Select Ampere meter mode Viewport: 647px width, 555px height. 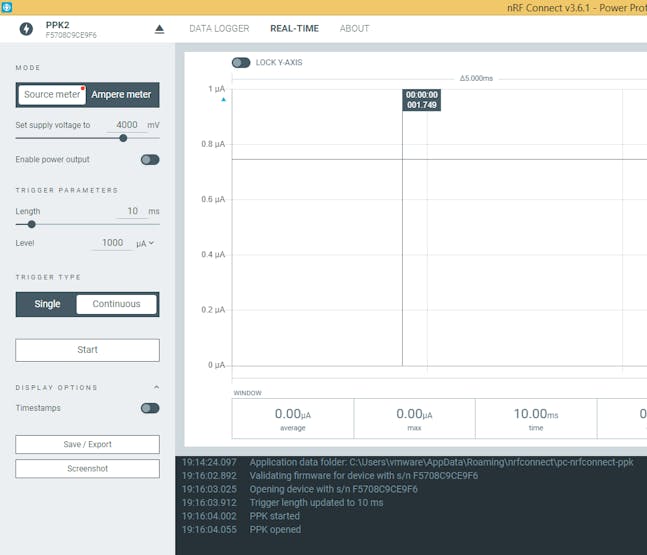click(x=121, y=95)
